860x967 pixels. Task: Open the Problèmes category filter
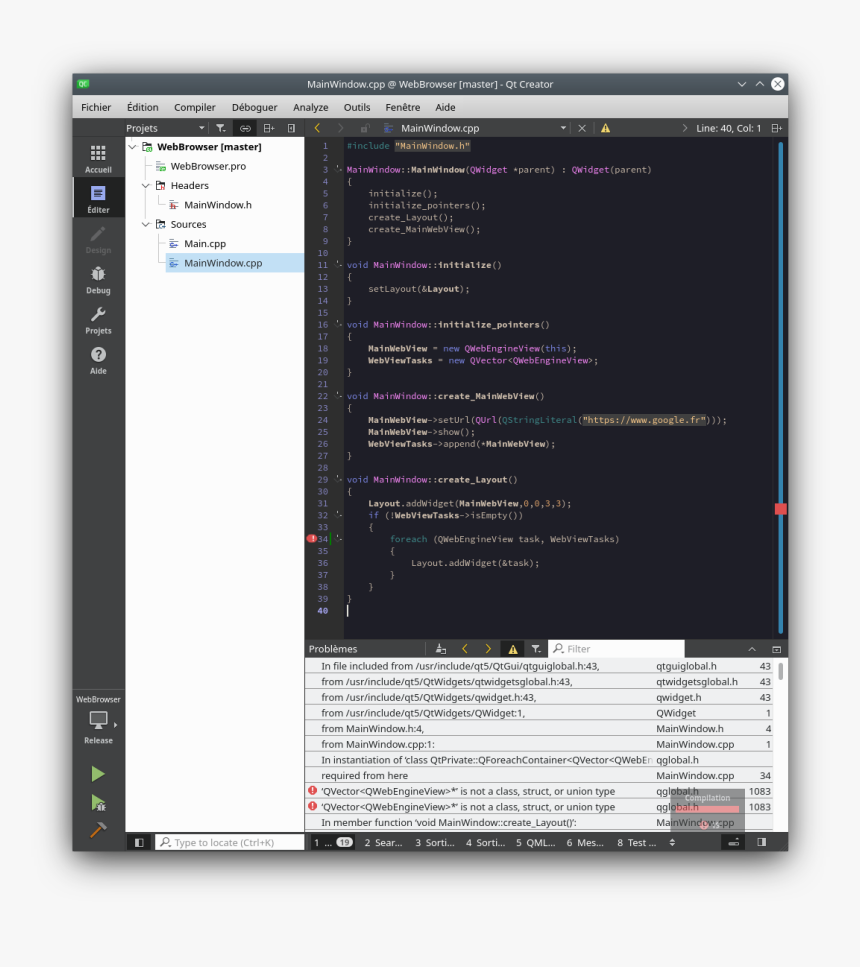click(x=536, y=649)
